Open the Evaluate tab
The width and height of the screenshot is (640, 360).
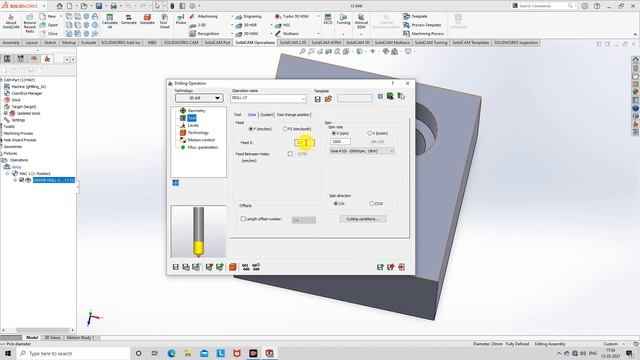tap(88, 42)
